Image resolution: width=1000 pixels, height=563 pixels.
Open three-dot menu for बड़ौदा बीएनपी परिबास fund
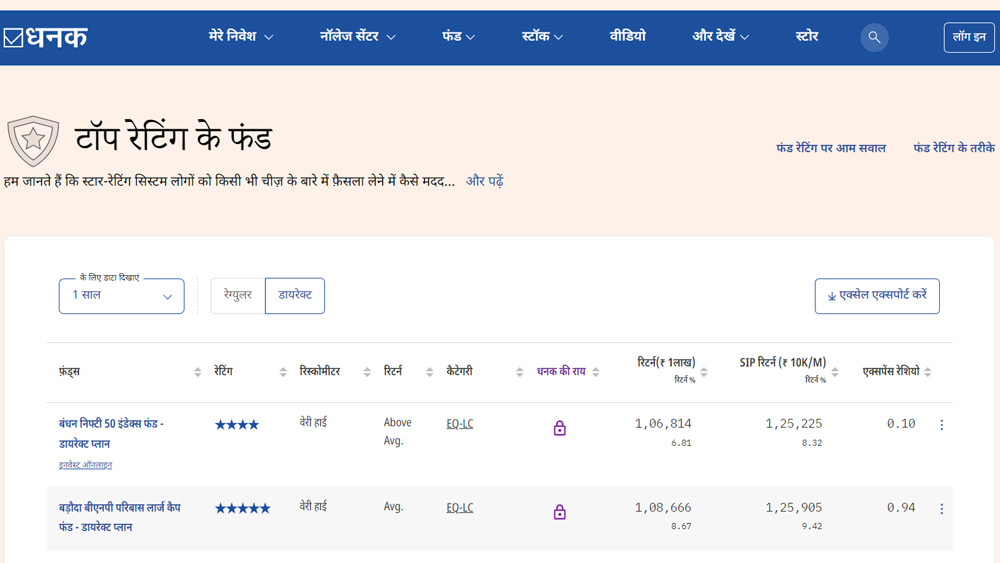(x=941, y=509)
